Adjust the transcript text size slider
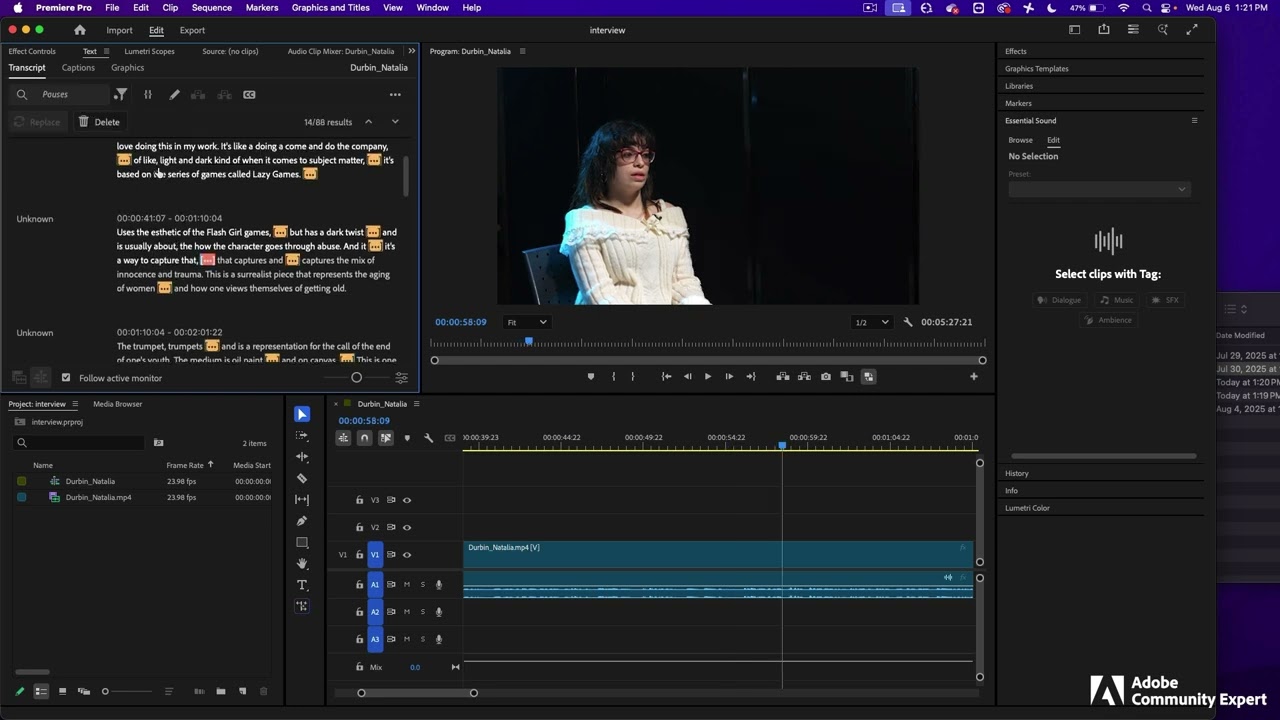Screen dimensions: 1280x720 tap(356, 378)
